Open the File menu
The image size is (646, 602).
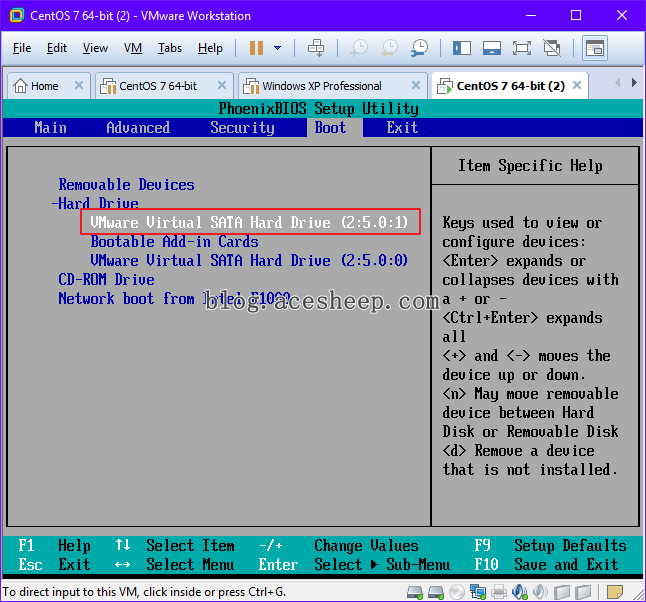pos(22,48)
